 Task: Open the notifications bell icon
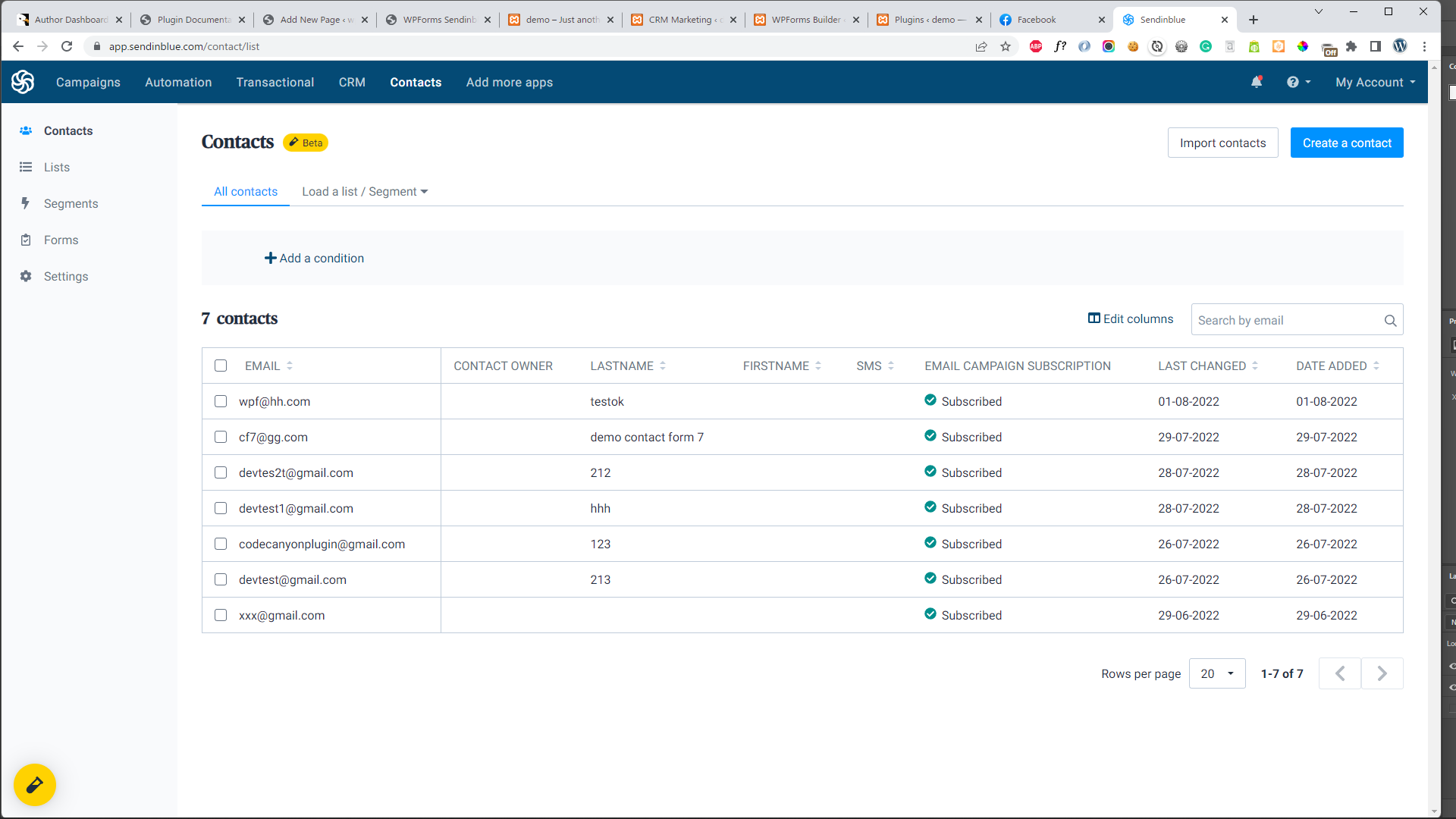pos(1257,82)
